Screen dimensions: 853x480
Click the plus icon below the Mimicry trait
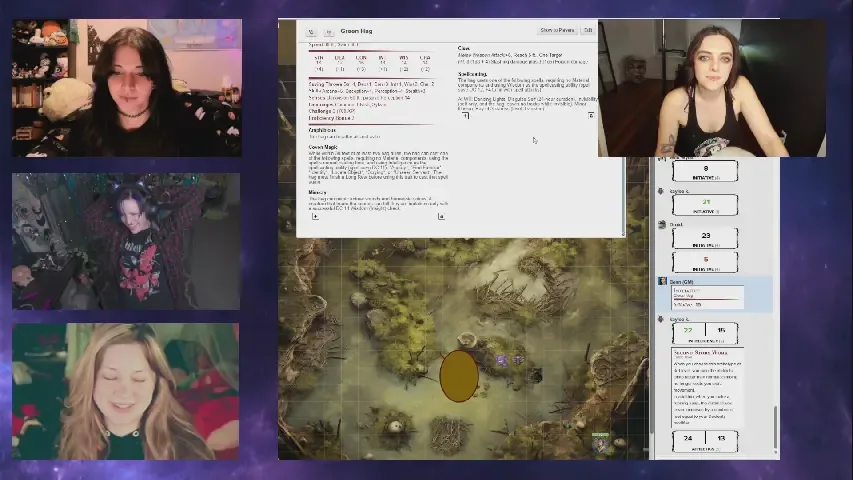[x=315, y=216]
